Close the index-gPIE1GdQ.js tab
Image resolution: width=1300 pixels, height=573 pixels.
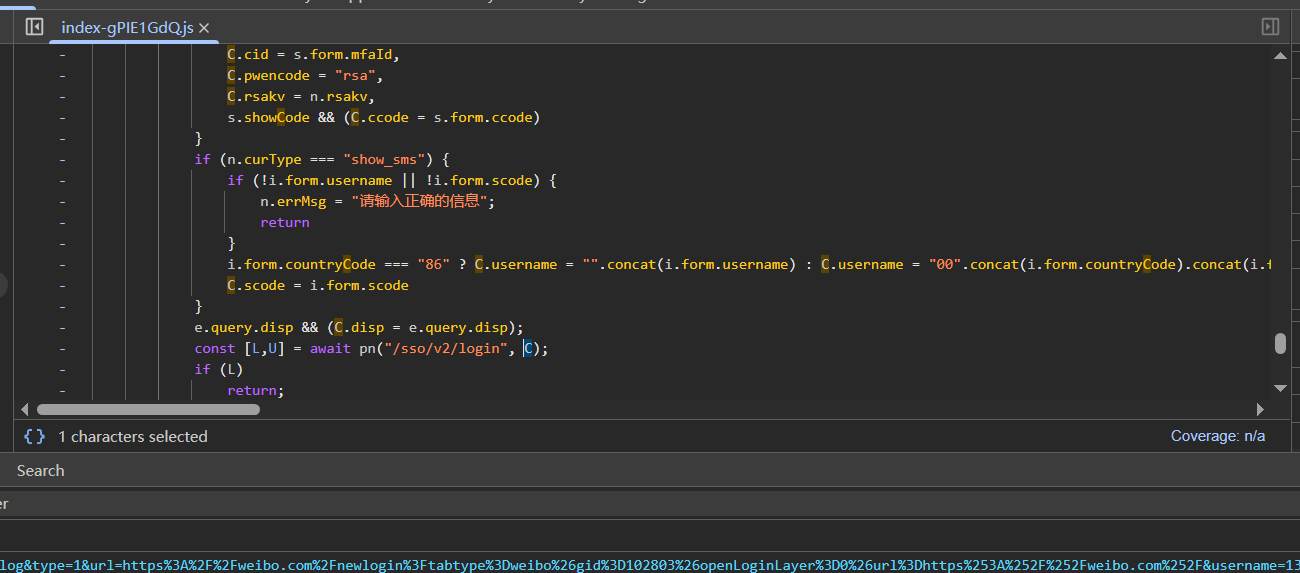[x=204, y=28]
